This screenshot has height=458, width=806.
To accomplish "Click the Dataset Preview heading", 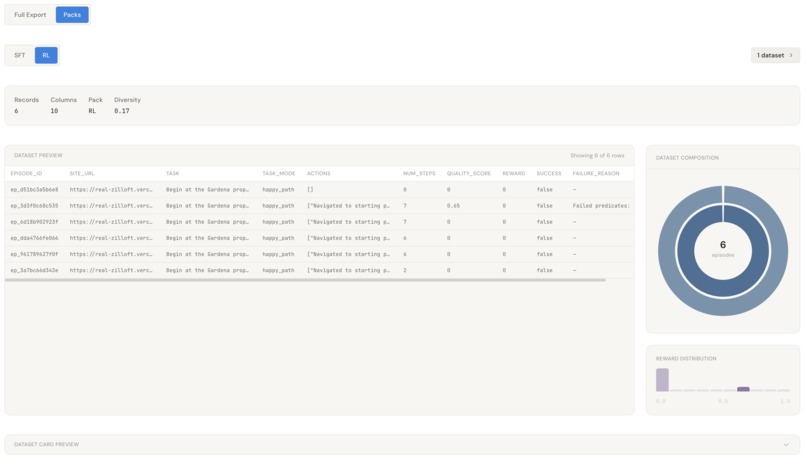I will tap(38, 155).
